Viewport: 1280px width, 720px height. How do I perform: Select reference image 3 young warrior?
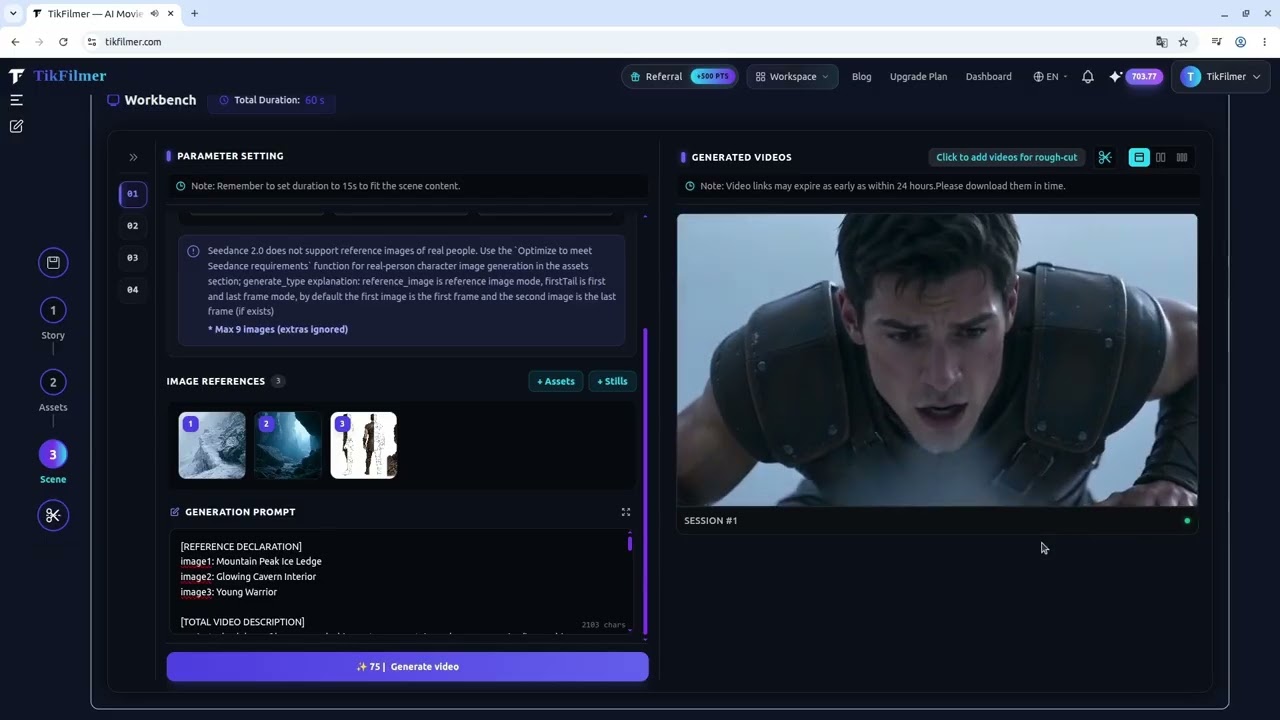tap(364, 445)
